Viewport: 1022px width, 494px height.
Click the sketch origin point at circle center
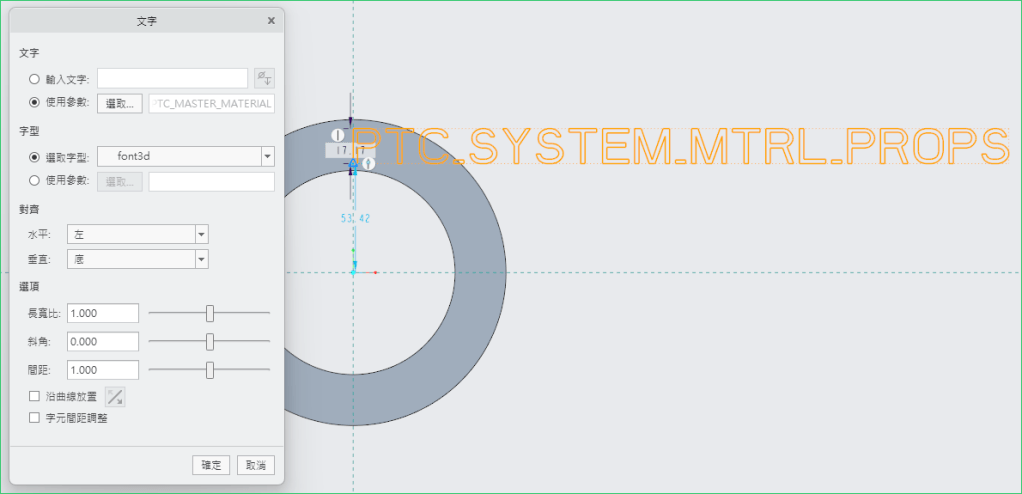coord(353,272)
